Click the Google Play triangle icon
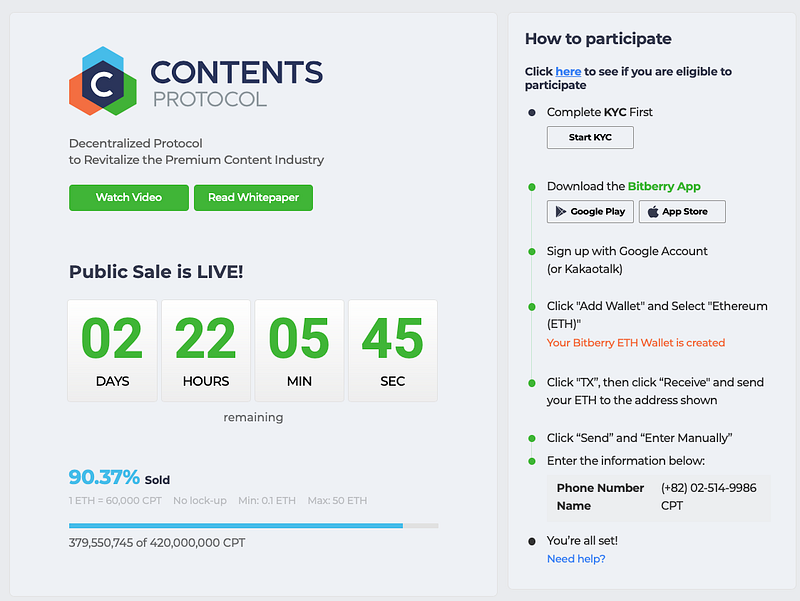Viewport: 800px width, 601px height. (561, 212)
